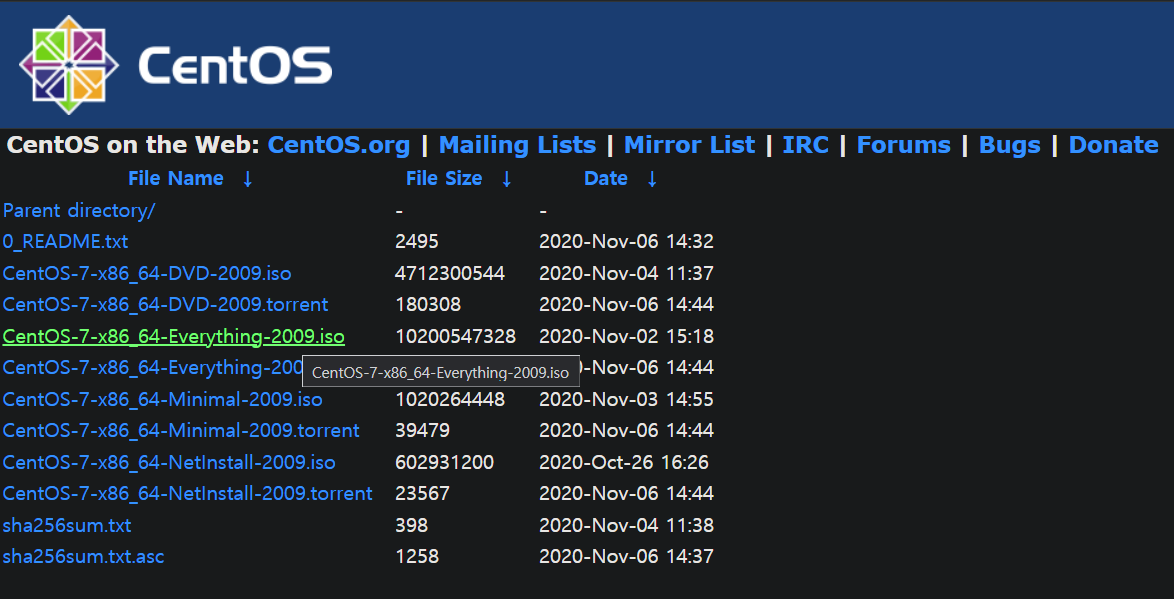1174x599 pixels.
Task: Navigate to Parent directory
Action: click(x=79, y=210)
